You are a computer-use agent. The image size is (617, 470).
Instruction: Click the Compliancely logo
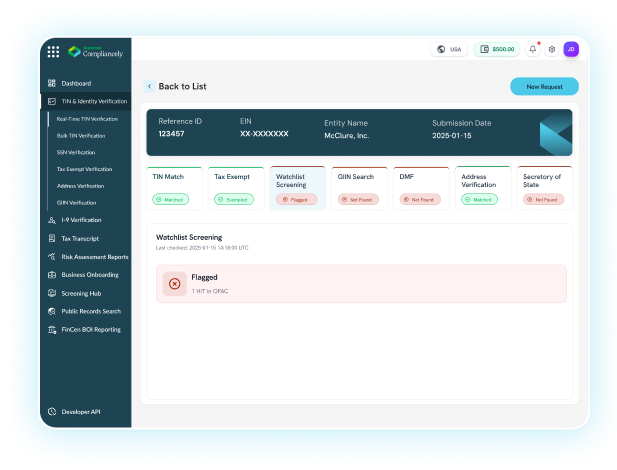[95, 52]
